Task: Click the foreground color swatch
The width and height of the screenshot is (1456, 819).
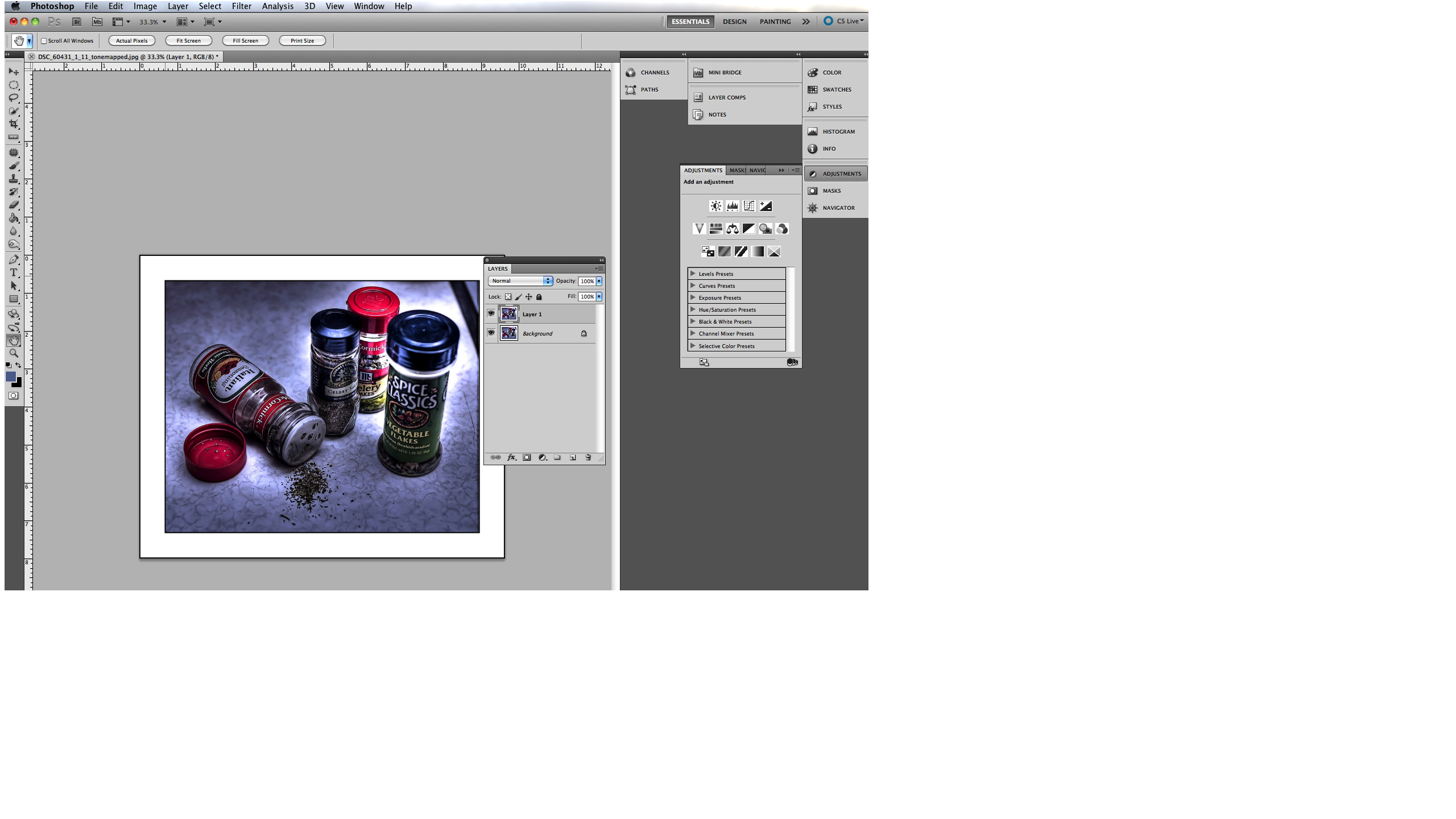Action: pos(10,377)
